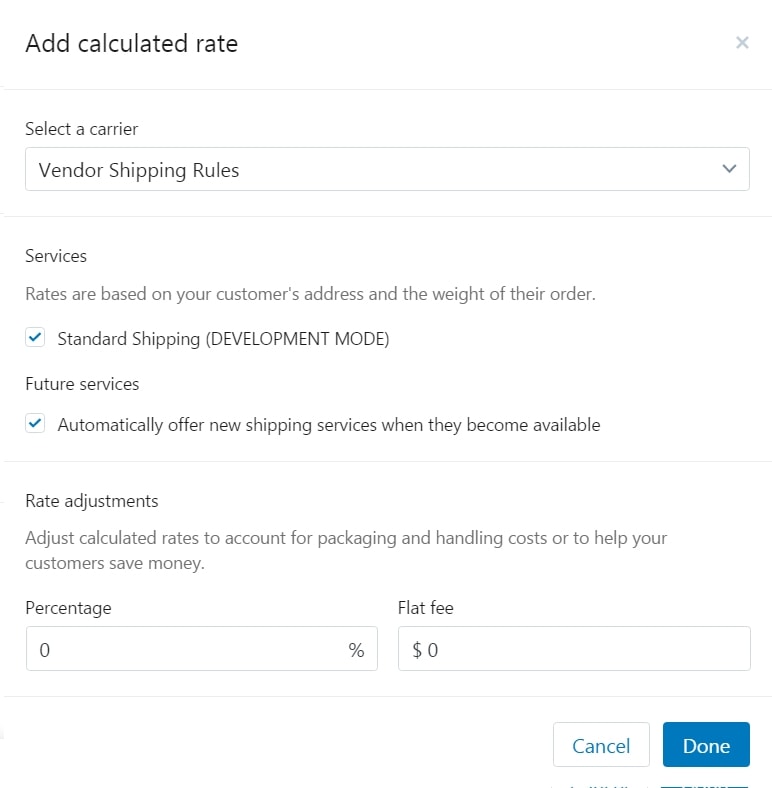Click the Rate adjustments heading

(92, 501)
